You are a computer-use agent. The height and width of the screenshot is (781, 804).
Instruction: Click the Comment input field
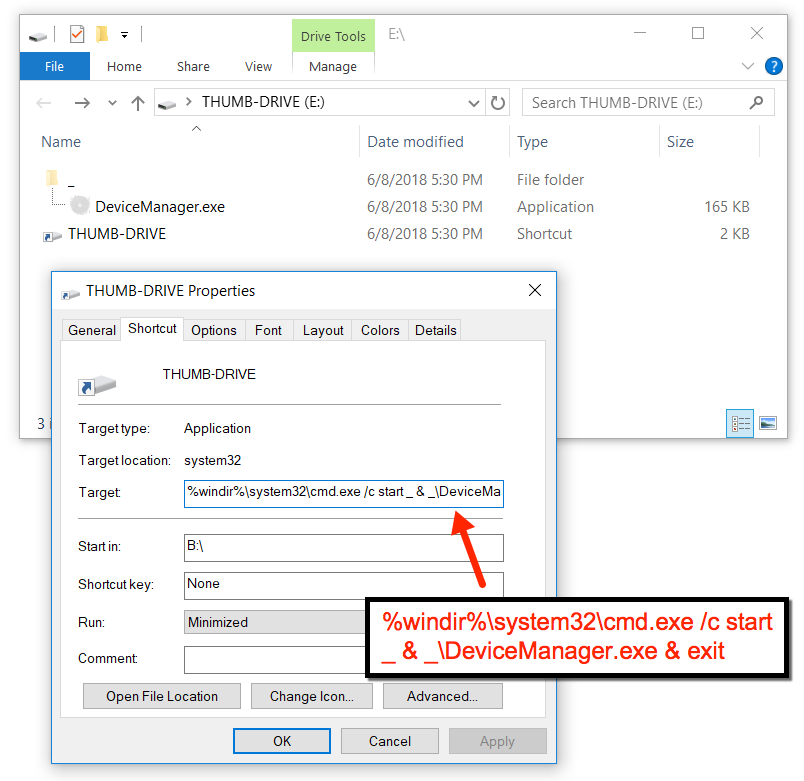[275, 659]
